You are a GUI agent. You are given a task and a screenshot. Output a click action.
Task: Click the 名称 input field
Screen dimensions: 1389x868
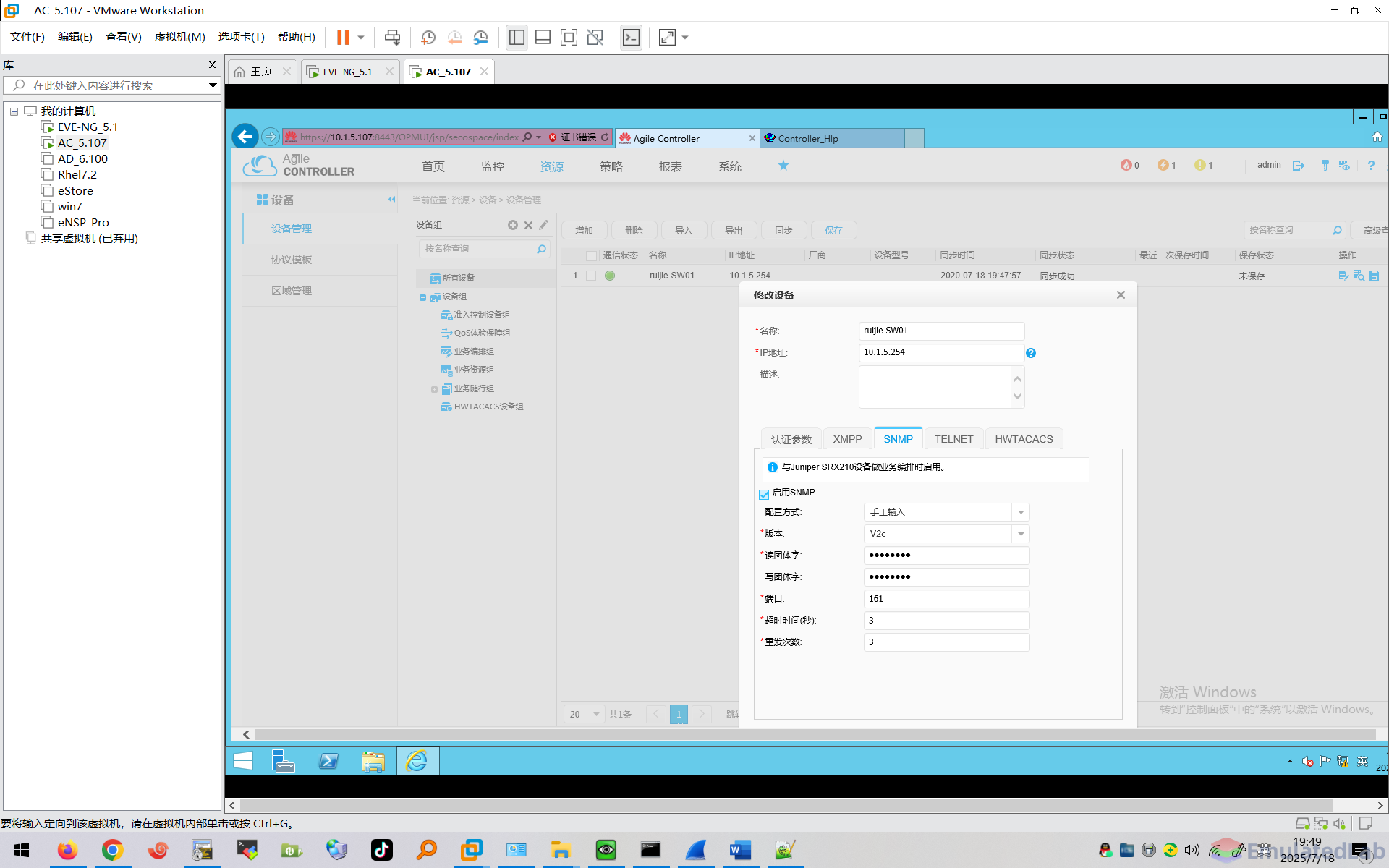[941, 331]
